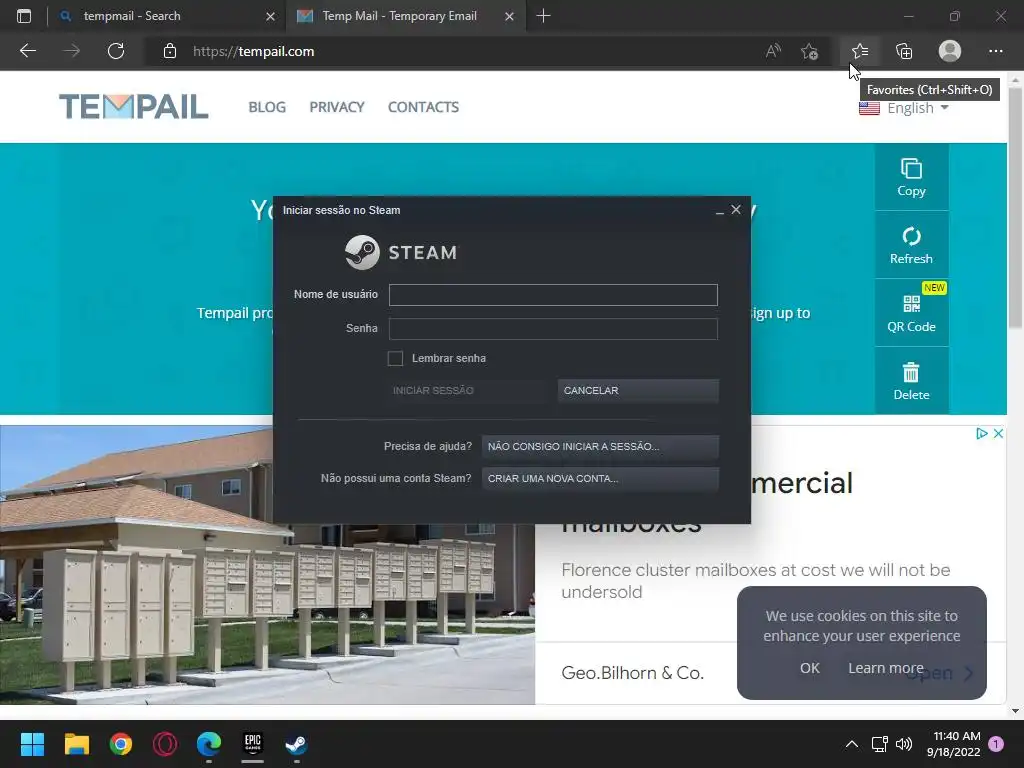Open the CONTACTS menu link
This screenshot has height=768, width=1024.
tap(423, 107)
